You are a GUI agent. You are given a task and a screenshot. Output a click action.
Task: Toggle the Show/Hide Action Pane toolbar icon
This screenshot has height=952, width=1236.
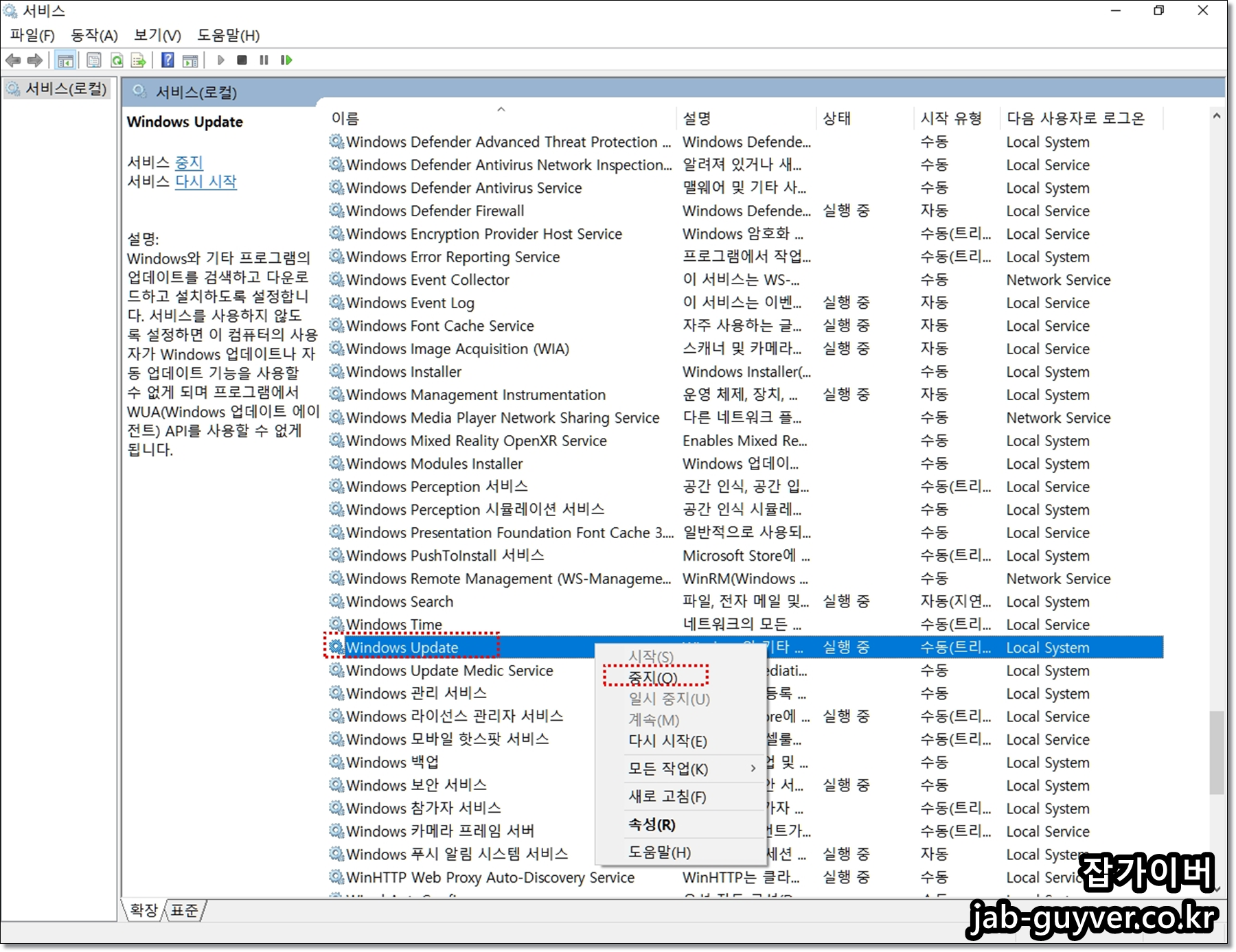pos(190,60)
